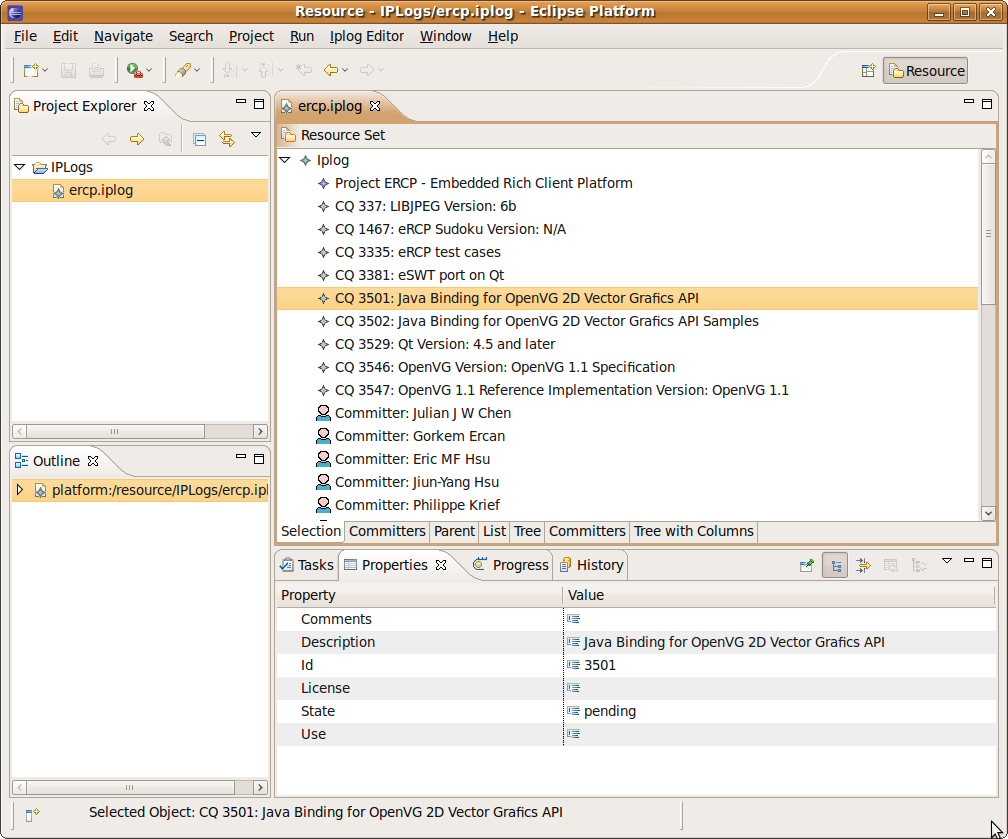Click the Description property value cell

(x=779, y=642)
